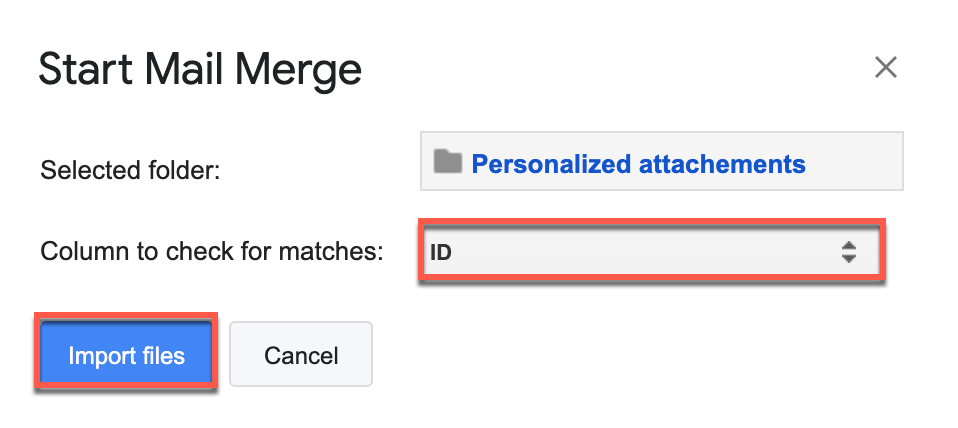The width and height of the screenshot is (958, 428).
Task: Click the Start Mail Merge title
Action: pos(200,70)
